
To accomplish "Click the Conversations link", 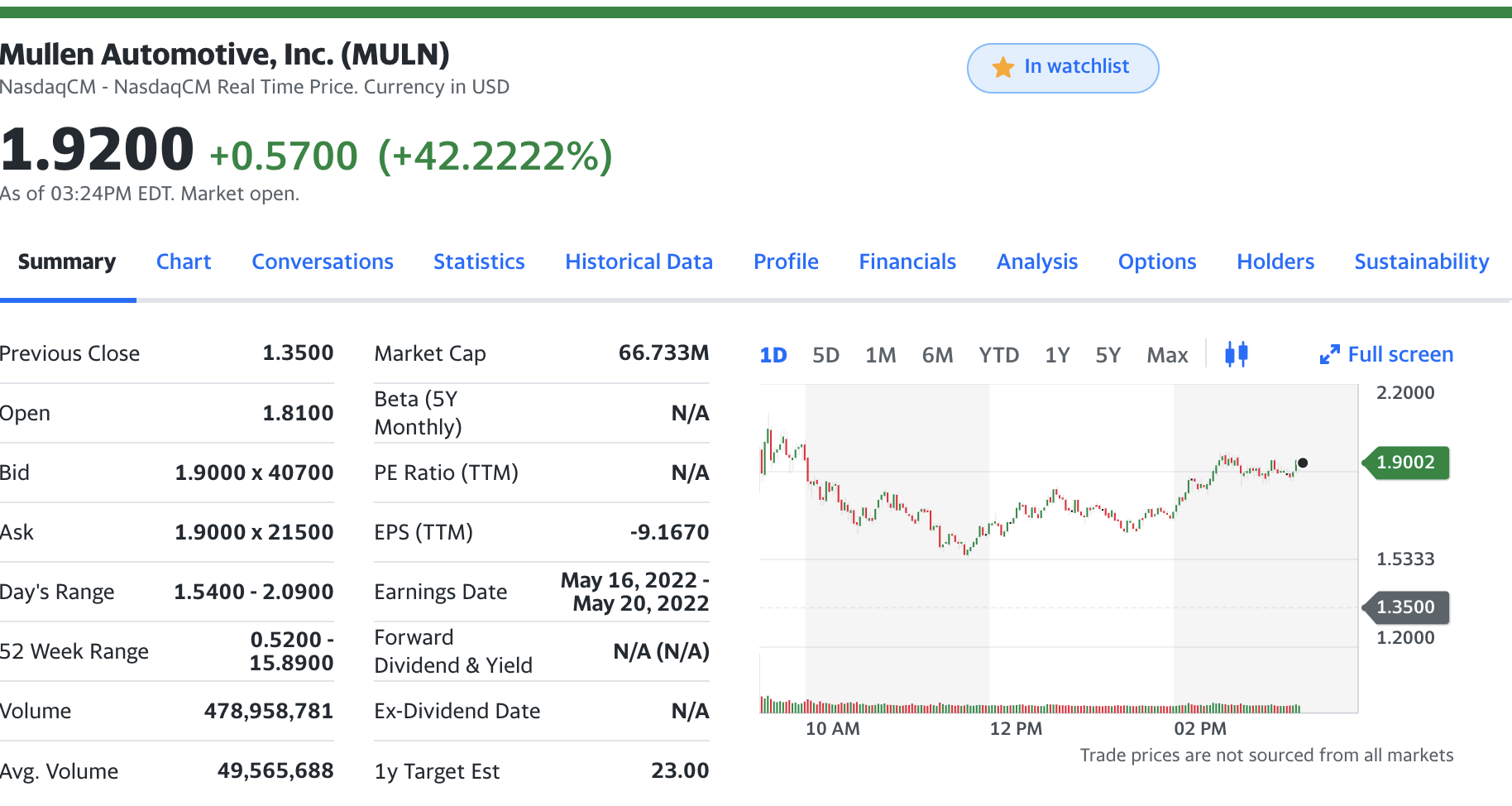I will point(323,261).
